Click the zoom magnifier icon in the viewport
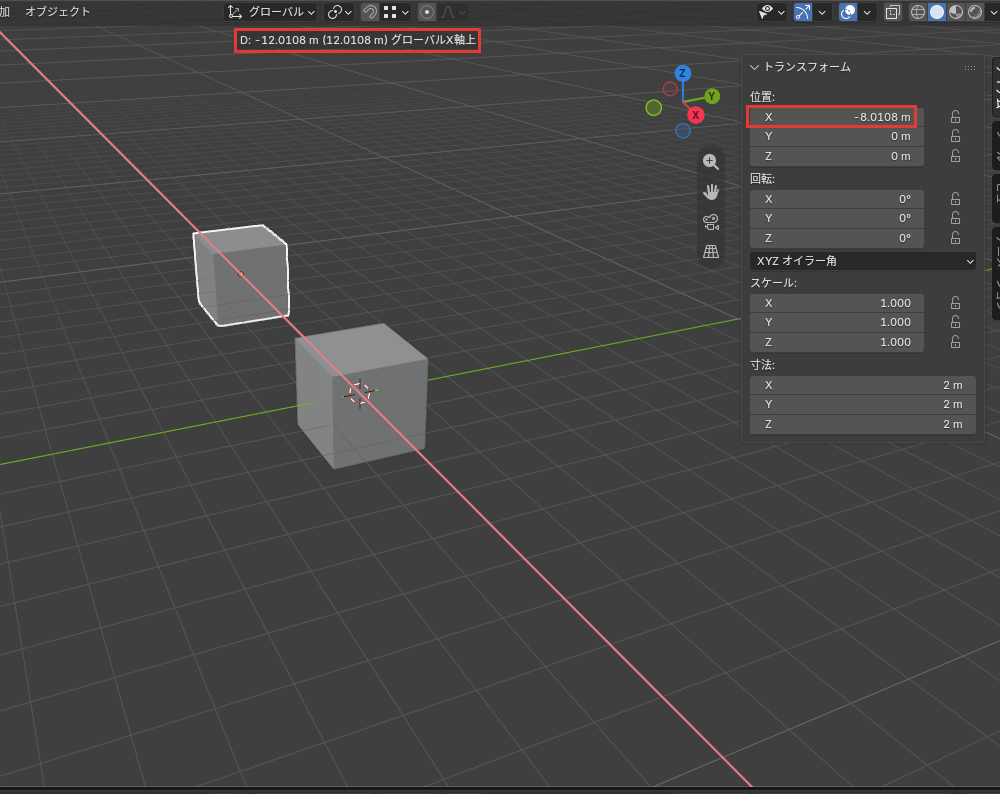 pyautogui.click(x=710, y=162)
